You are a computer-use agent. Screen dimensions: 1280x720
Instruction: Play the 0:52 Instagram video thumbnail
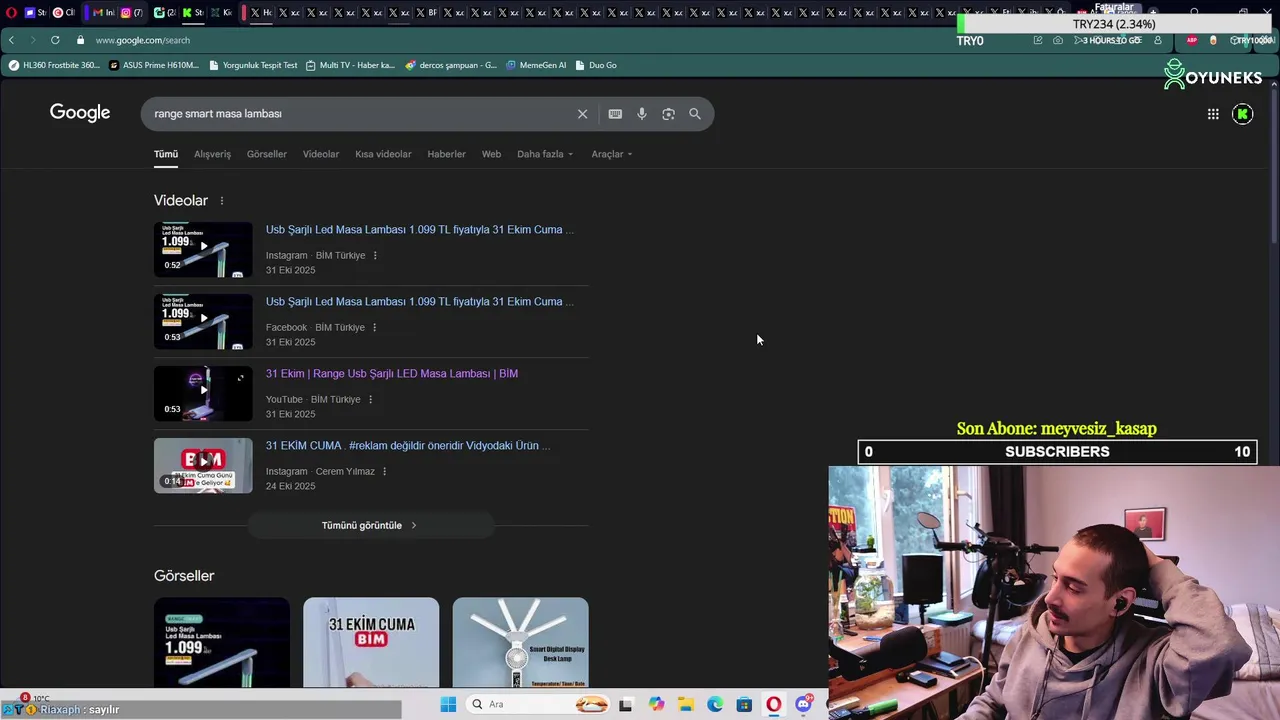click(203, 249)
